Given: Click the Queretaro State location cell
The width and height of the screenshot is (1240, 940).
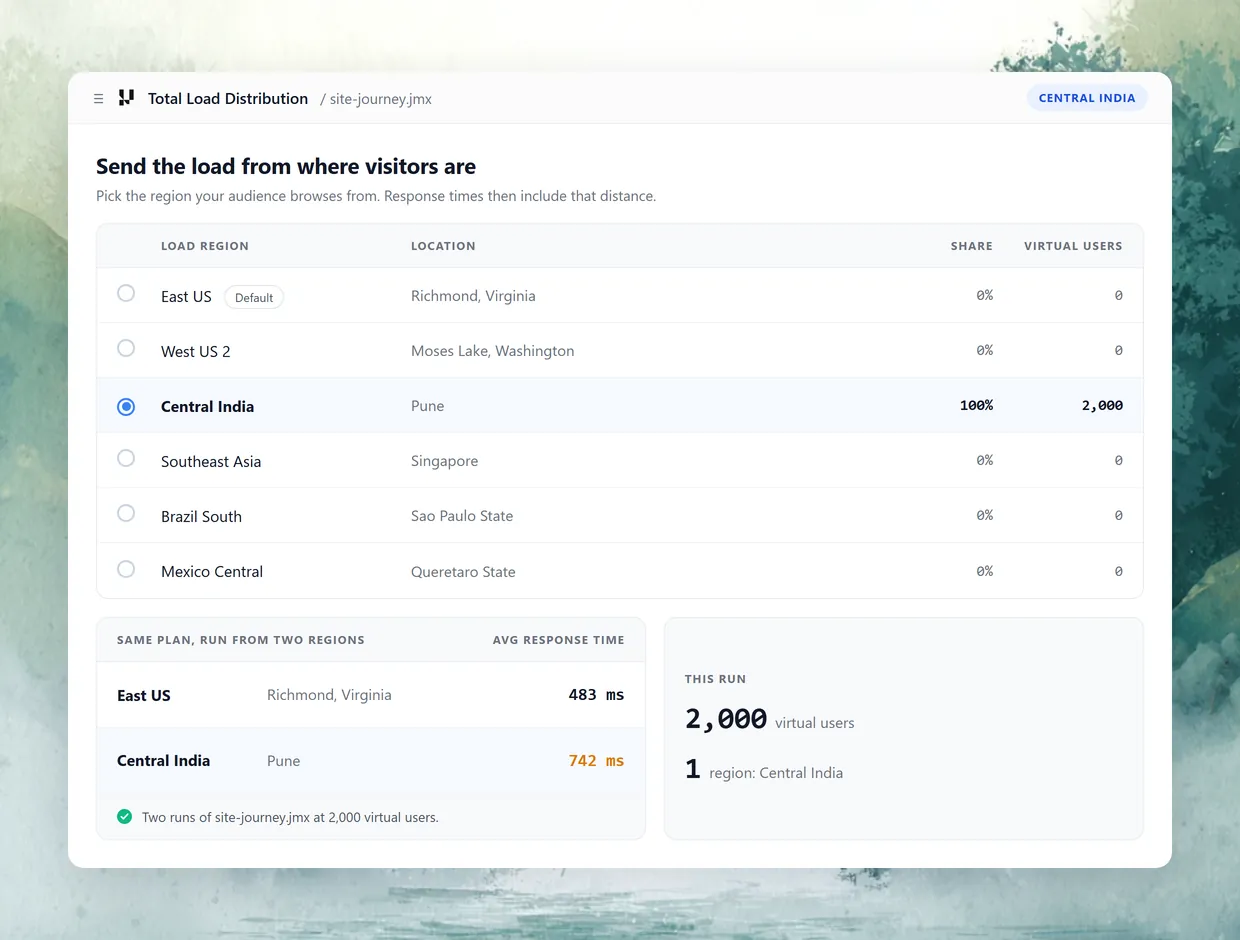Looking at the screenshot, I should click(x=463, y=572).
